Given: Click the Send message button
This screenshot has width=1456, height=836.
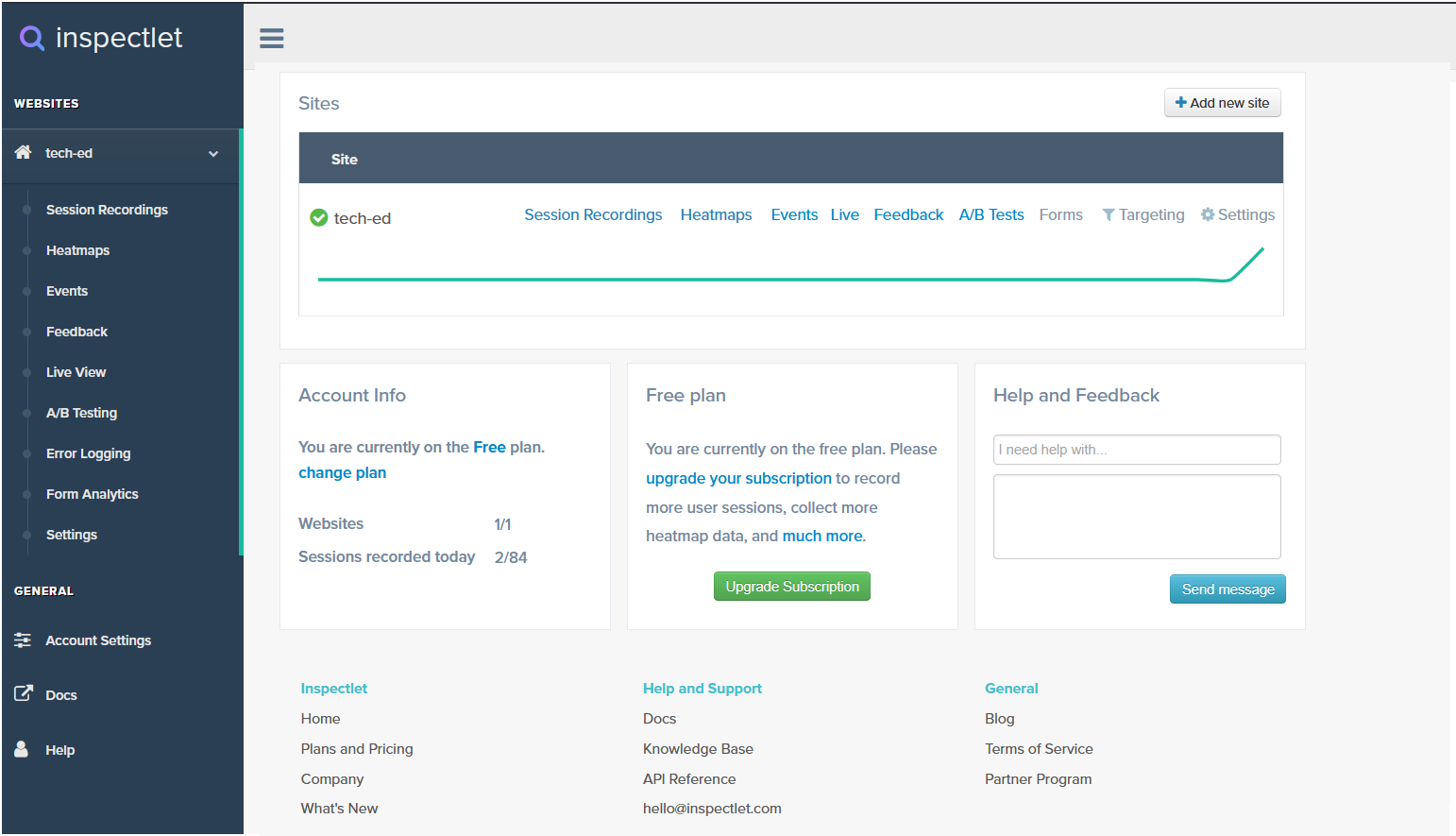Looking at the screenshot, I should pos(1227,589).
